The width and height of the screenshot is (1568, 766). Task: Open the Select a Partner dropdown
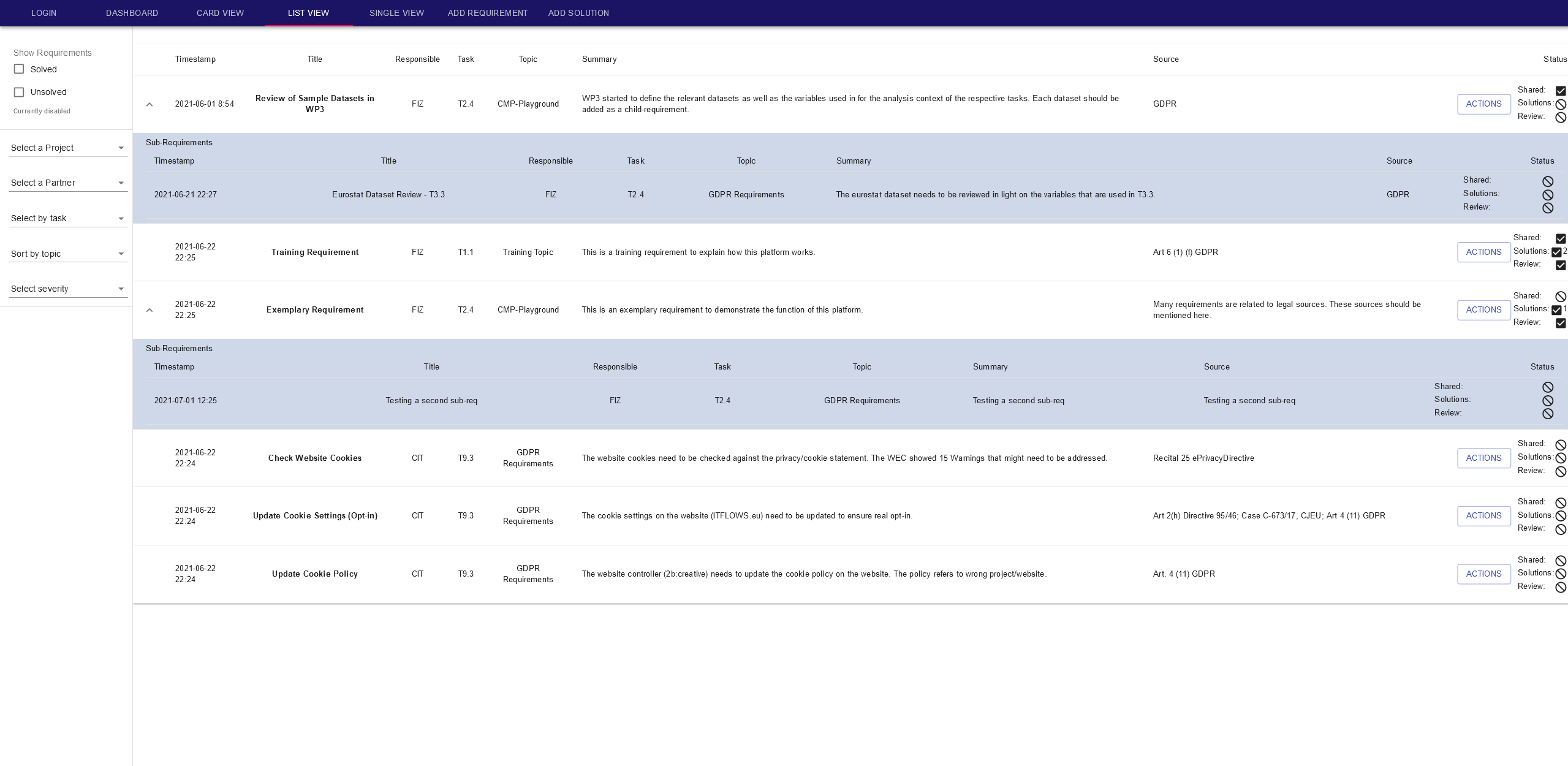[x=68, y=183]
